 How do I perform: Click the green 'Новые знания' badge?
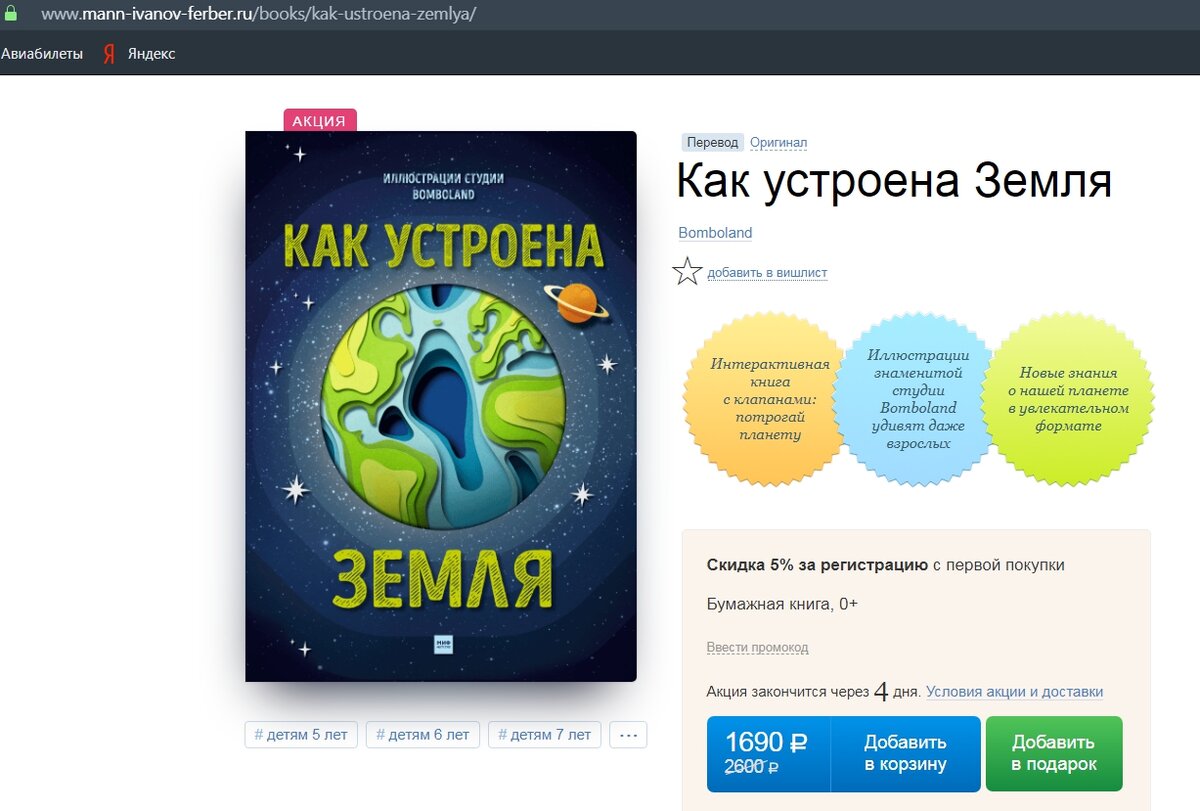pos(1068,399)
